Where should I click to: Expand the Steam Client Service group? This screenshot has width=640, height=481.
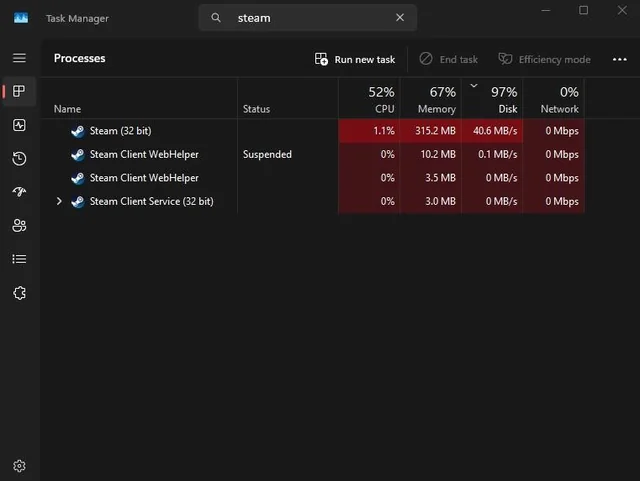click(x=59, y=201)
